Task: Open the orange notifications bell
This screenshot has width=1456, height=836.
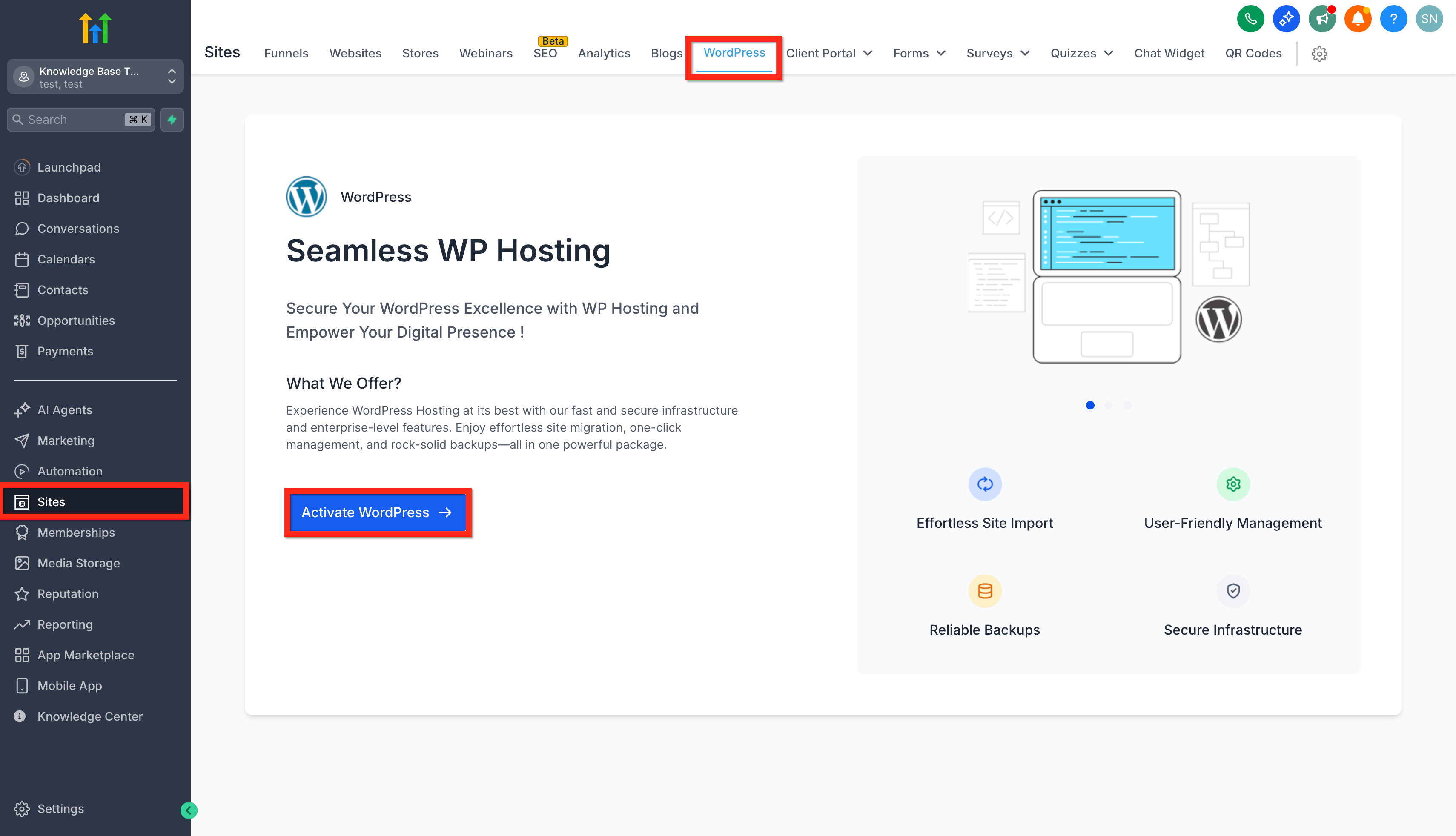Action: click(x=1357, y=19)
